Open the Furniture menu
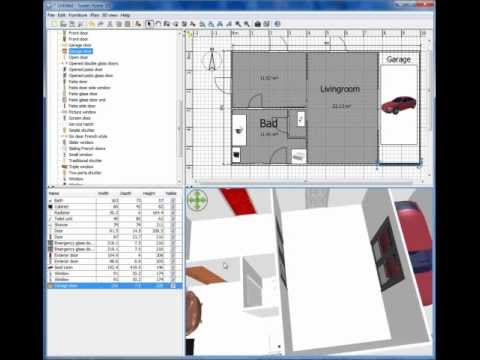This screenshot has width=480, height=360. point(78,15)
